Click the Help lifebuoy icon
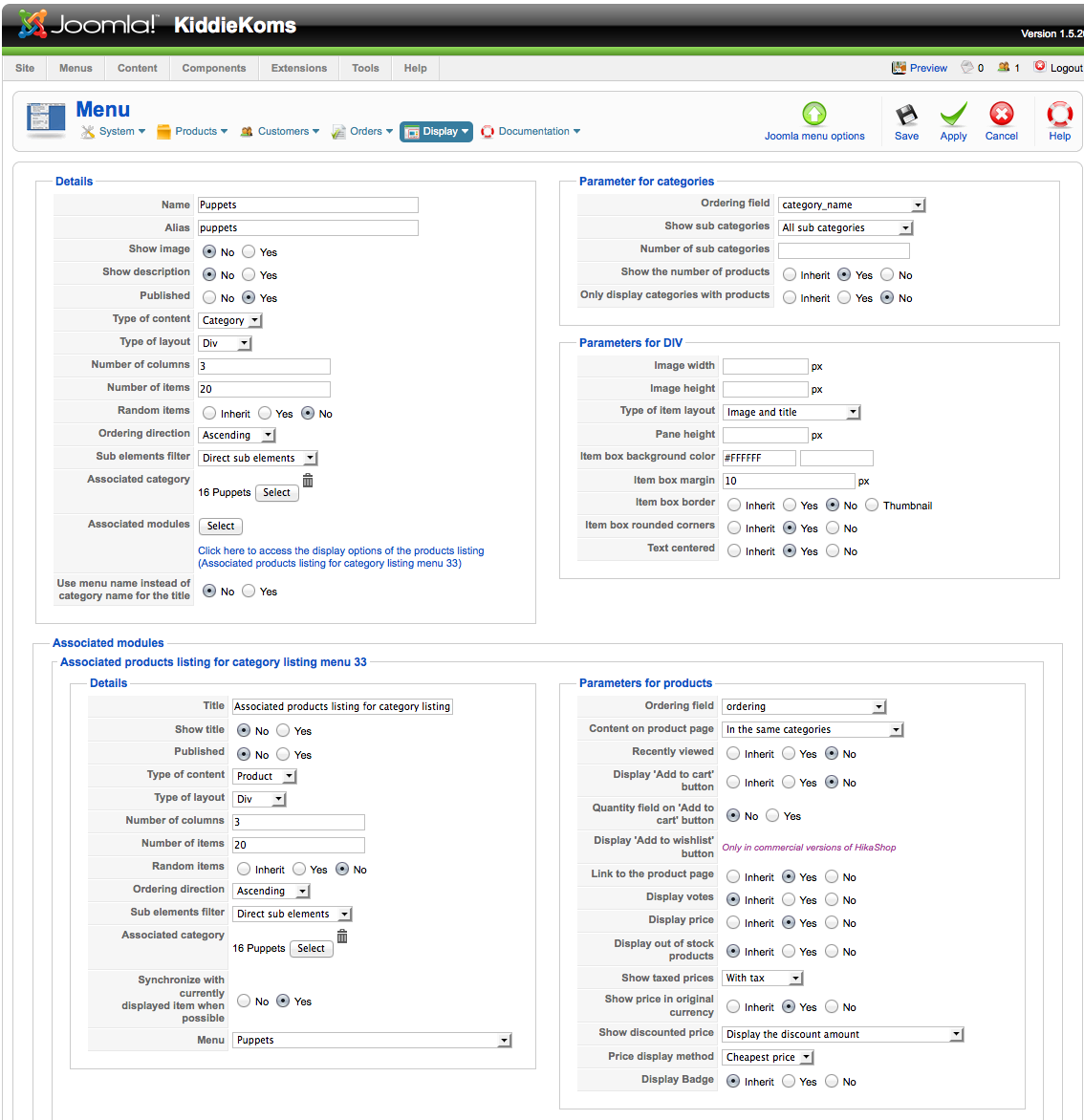 coord(1060,115)
